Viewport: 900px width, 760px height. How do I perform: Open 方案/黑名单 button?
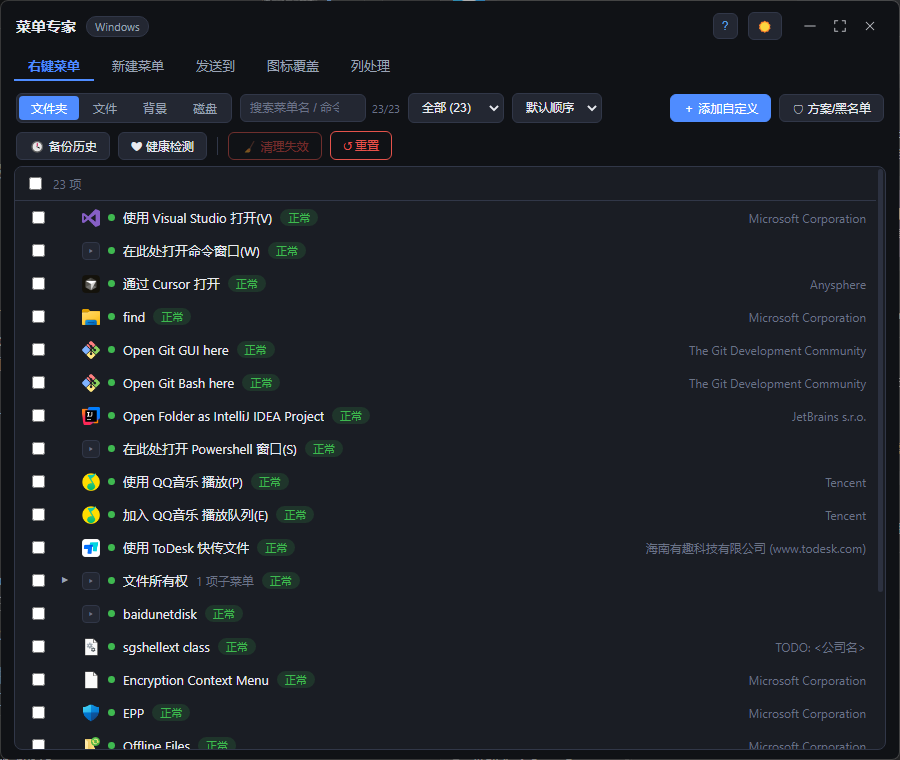point(831,108)
